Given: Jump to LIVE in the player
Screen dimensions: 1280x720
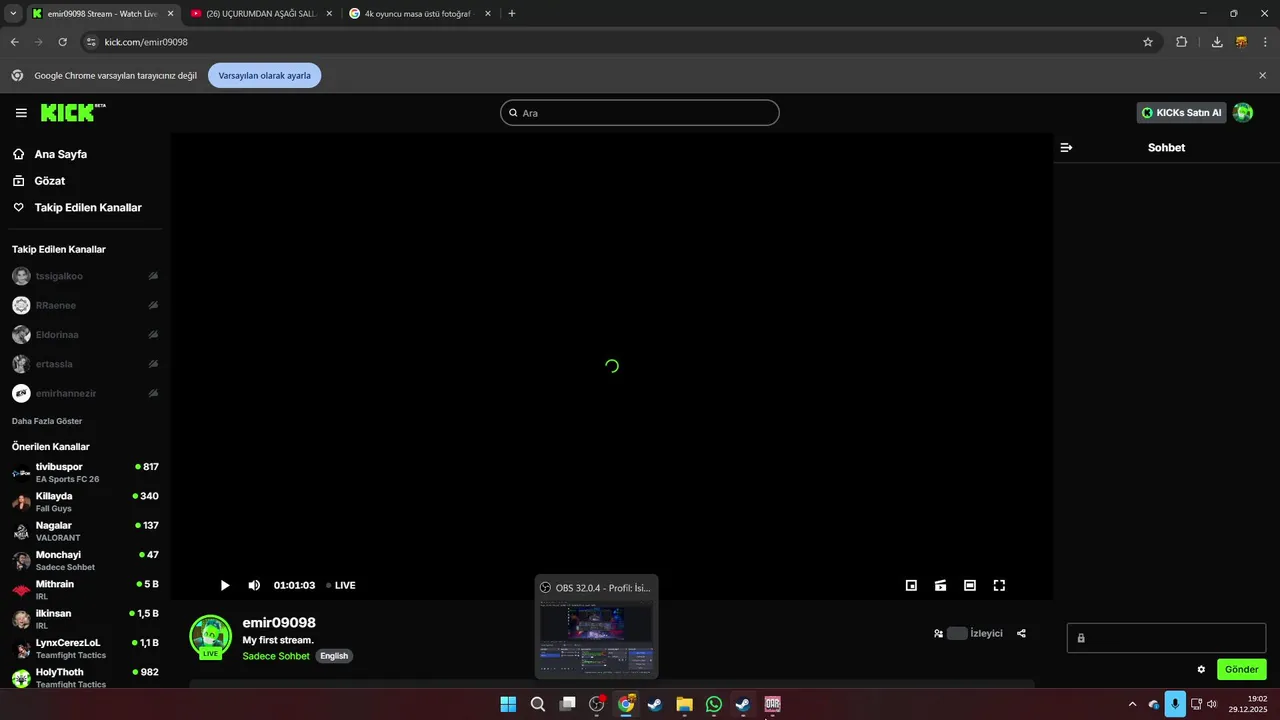Looking at the screenshot, I should click(341, 585).
